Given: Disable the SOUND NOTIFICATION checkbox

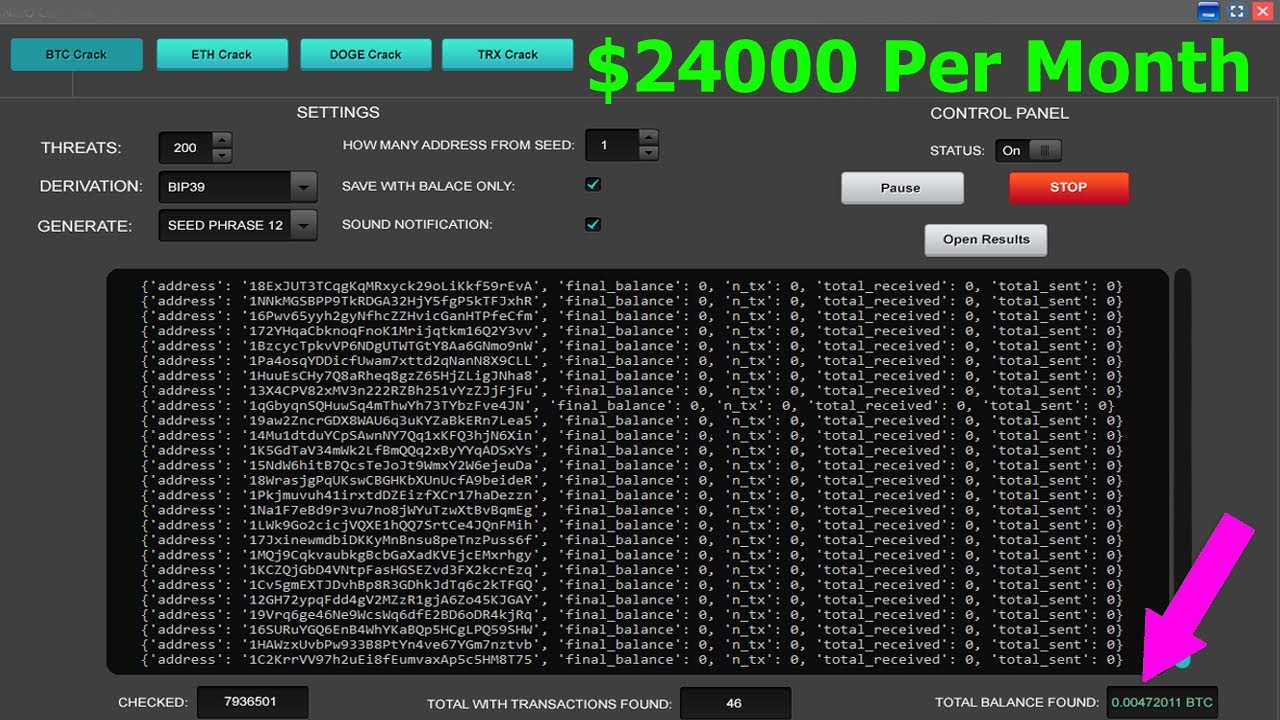Looking at the screenshot, I should [593, 224].
